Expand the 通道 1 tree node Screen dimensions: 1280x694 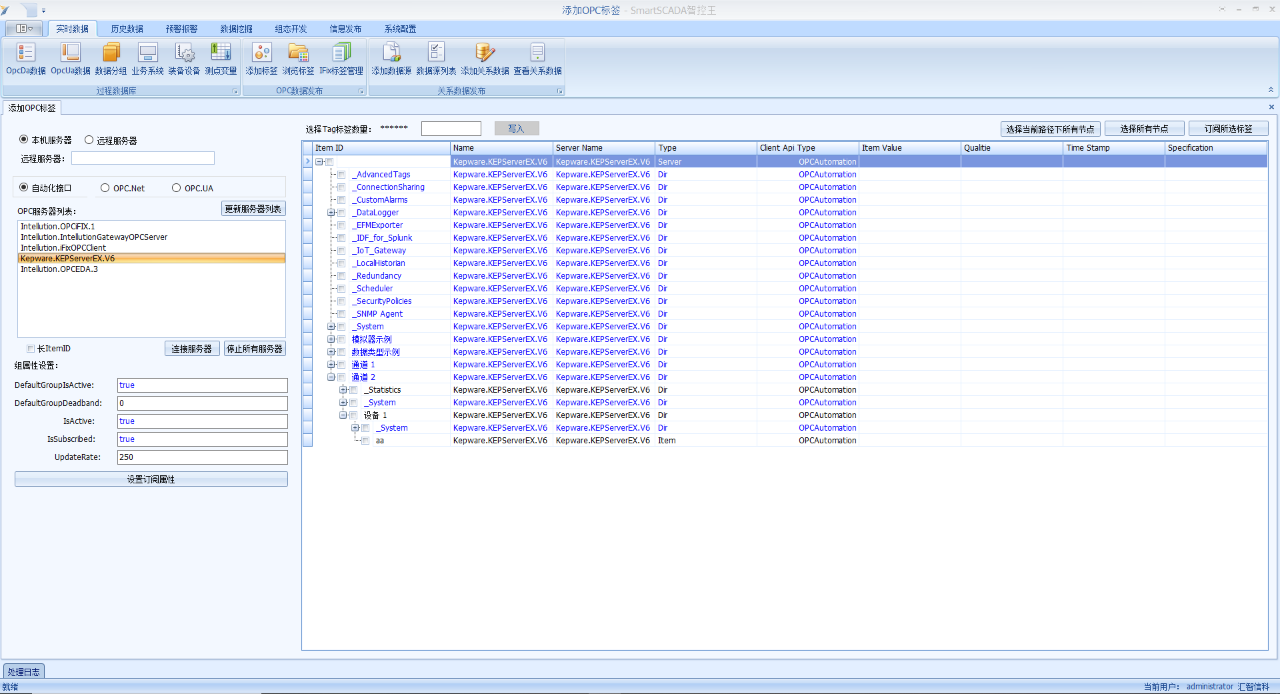(x=331, y=365)
